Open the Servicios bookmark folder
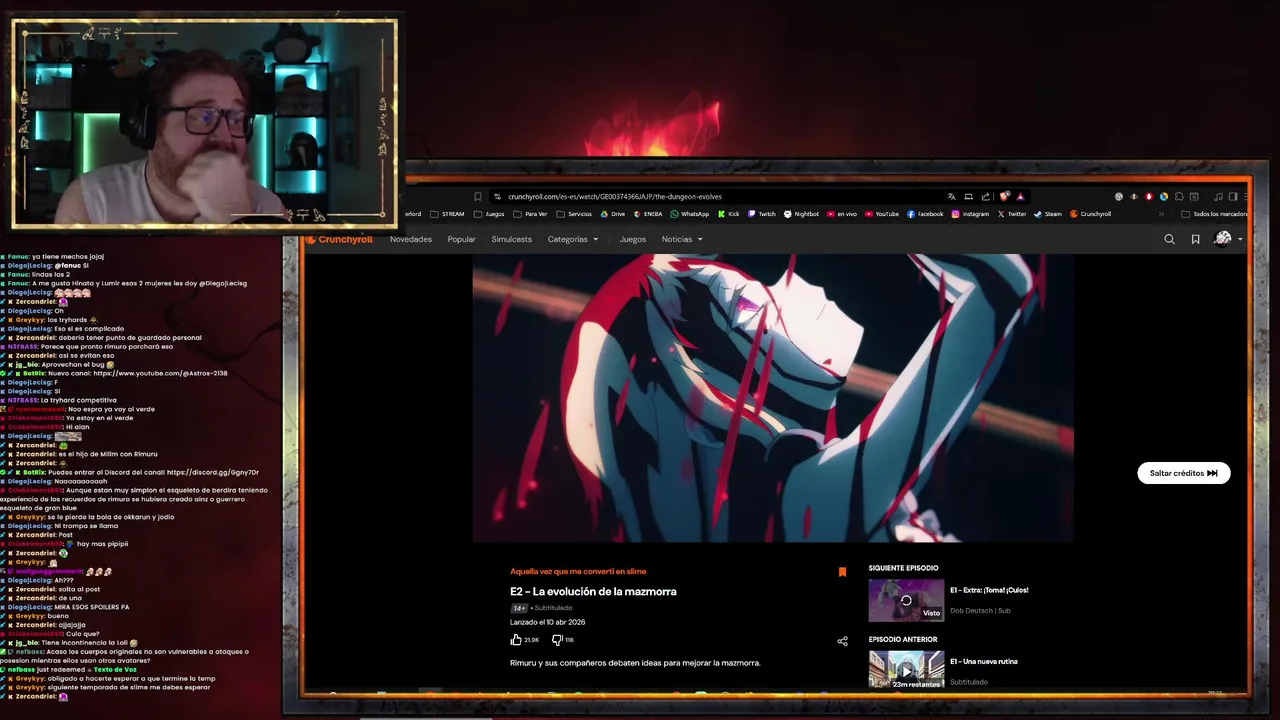The image size is (1280, 720). [574, 214]
